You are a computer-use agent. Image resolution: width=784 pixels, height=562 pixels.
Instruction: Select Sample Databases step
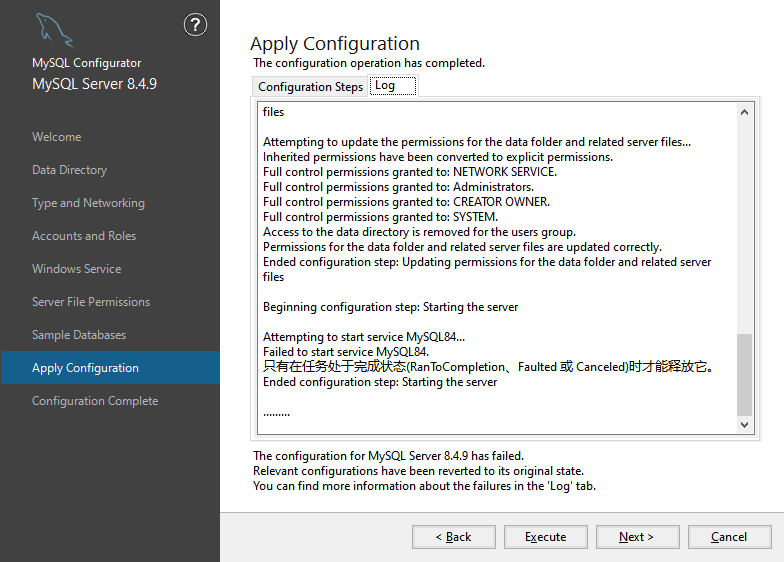click(79, 335)
